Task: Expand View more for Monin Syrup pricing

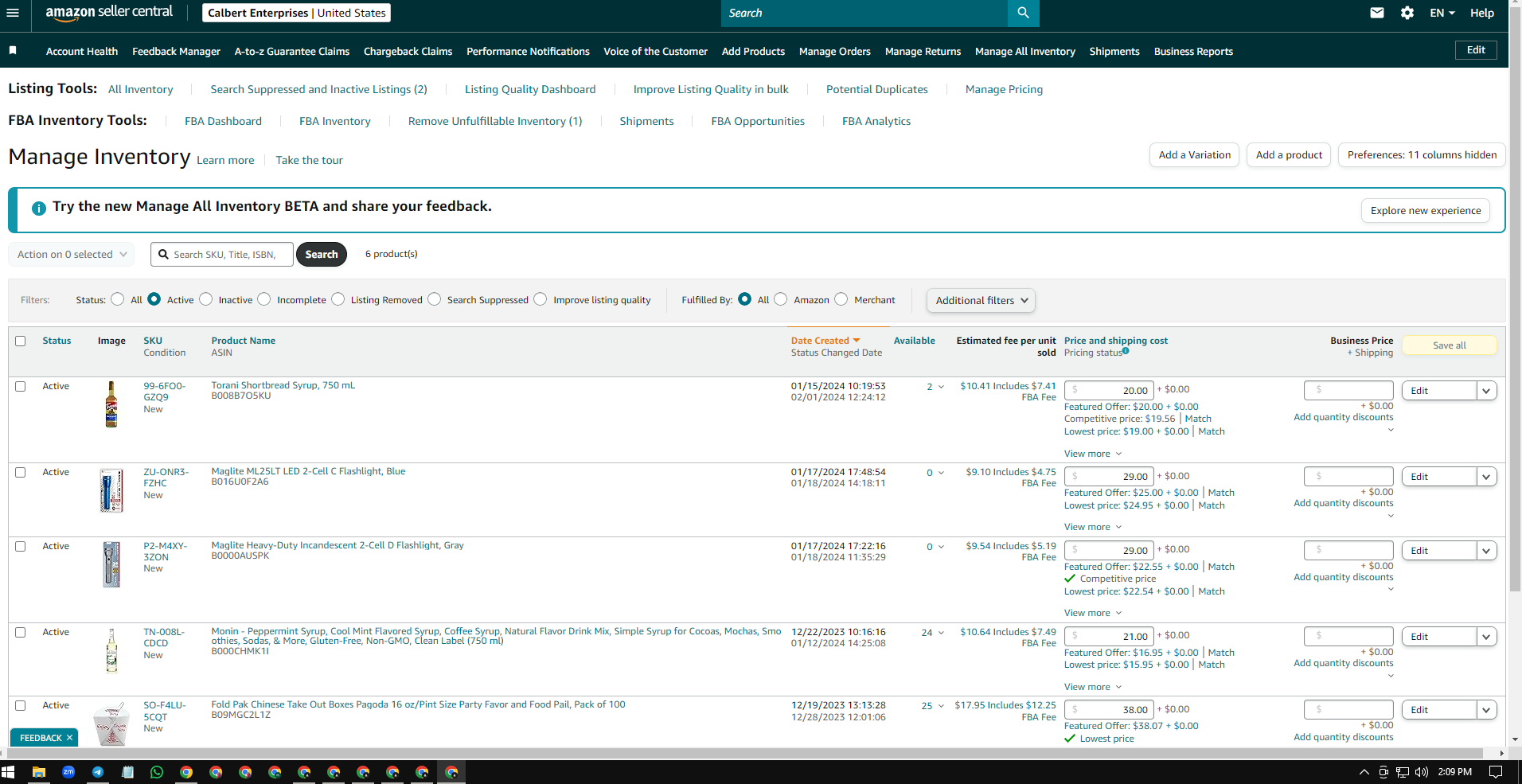Action: coord(1093,687)
